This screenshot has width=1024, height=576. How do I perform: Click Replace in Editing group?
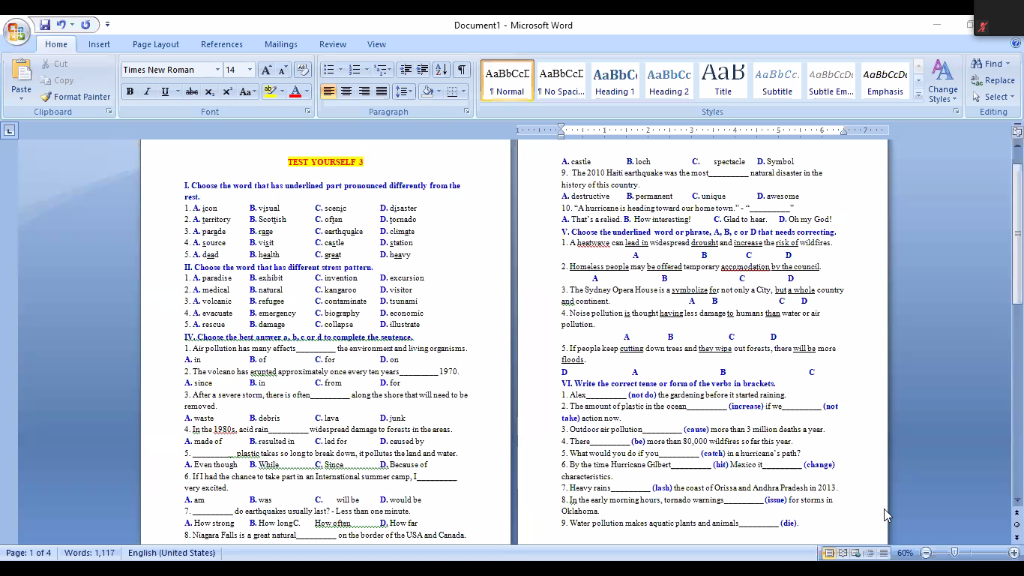click(993, 80)
